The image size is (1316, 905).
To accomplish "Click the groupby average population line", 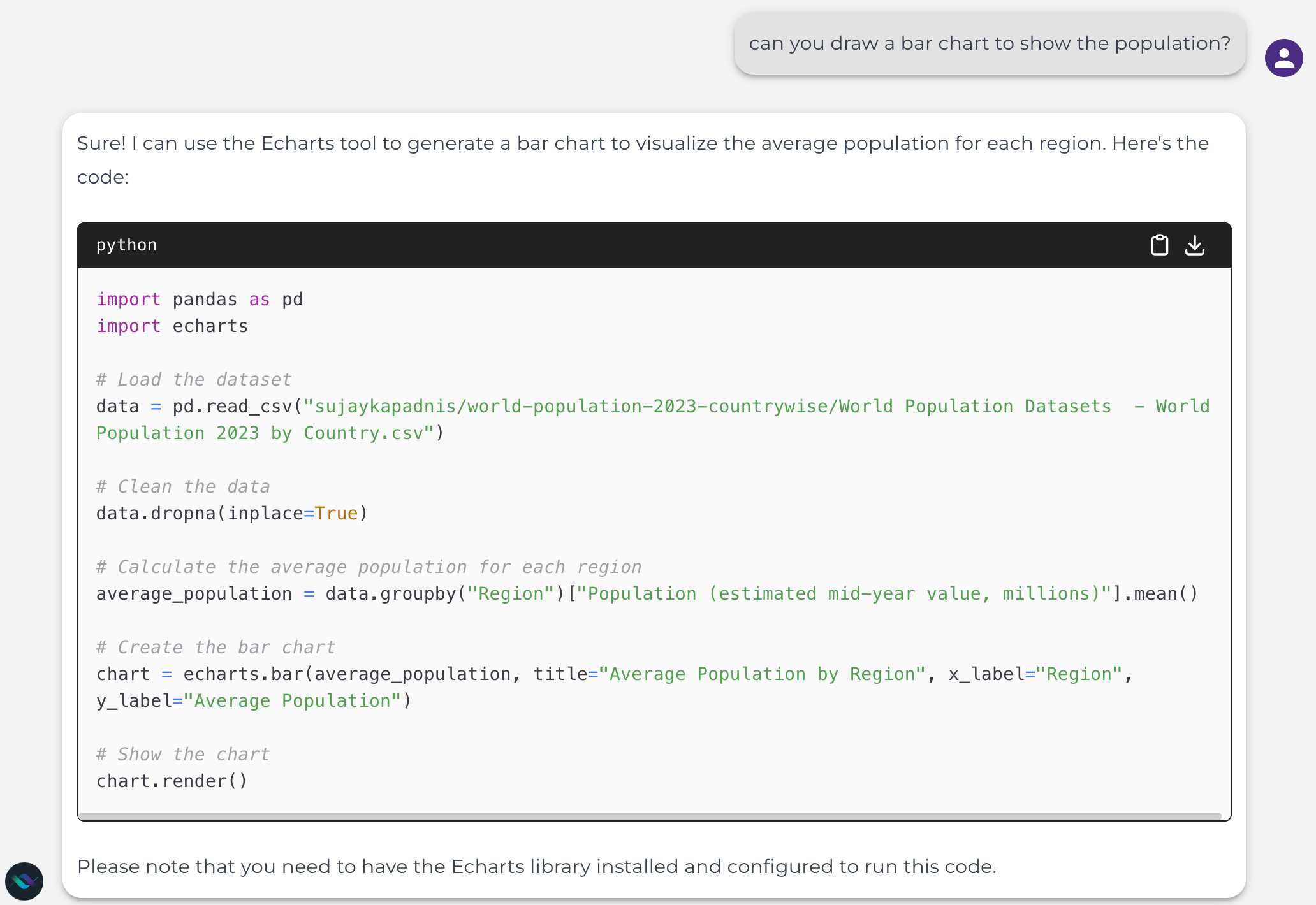I will click(647, 593).
